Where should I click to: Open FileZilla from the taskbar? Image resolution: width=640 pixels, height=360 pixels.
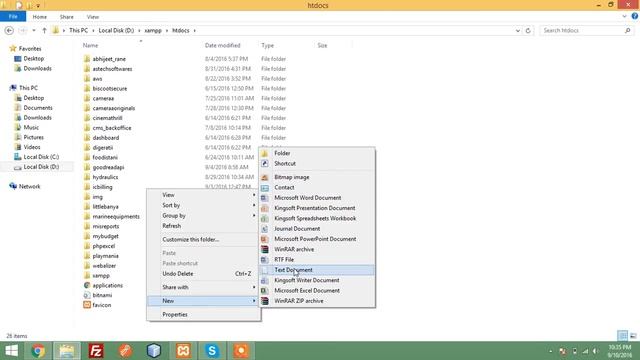tap(96, 351)
